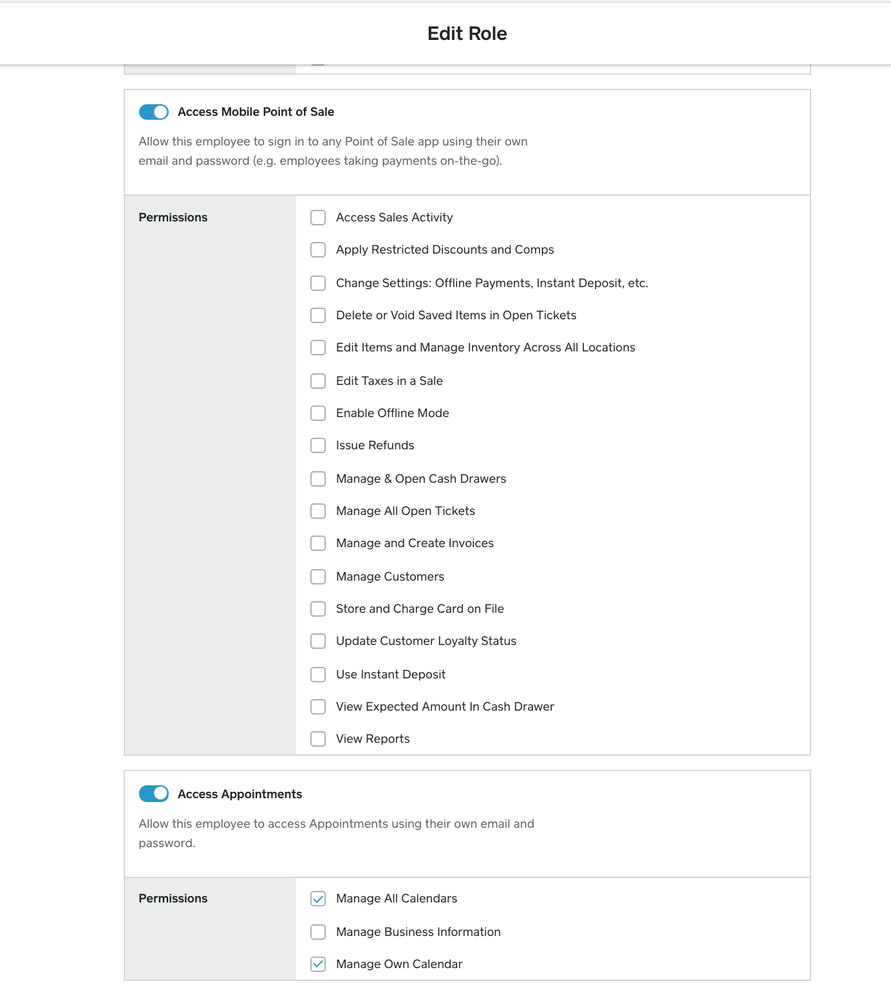This screenshot has height=999, width=891.
Task: Check Edit Taxes in a Sale
Action: [x=318, y=381]
